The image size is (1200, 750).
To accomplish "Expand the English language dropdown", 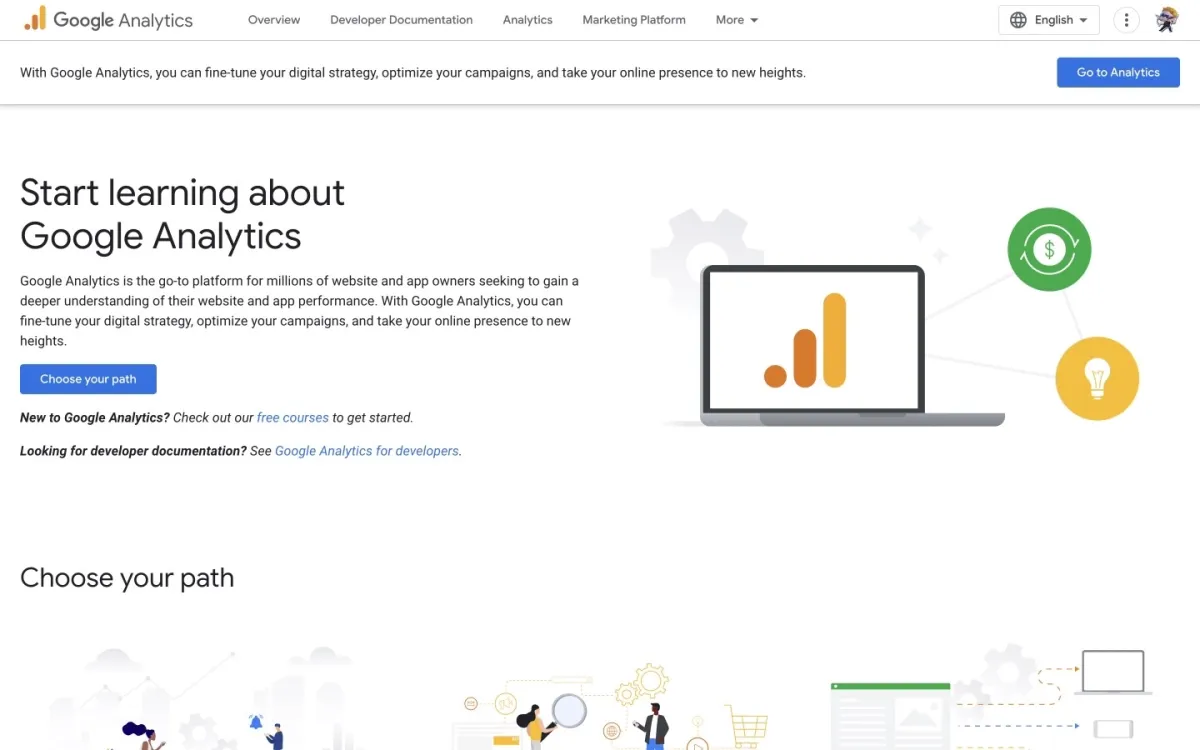I will [1049, 19].
